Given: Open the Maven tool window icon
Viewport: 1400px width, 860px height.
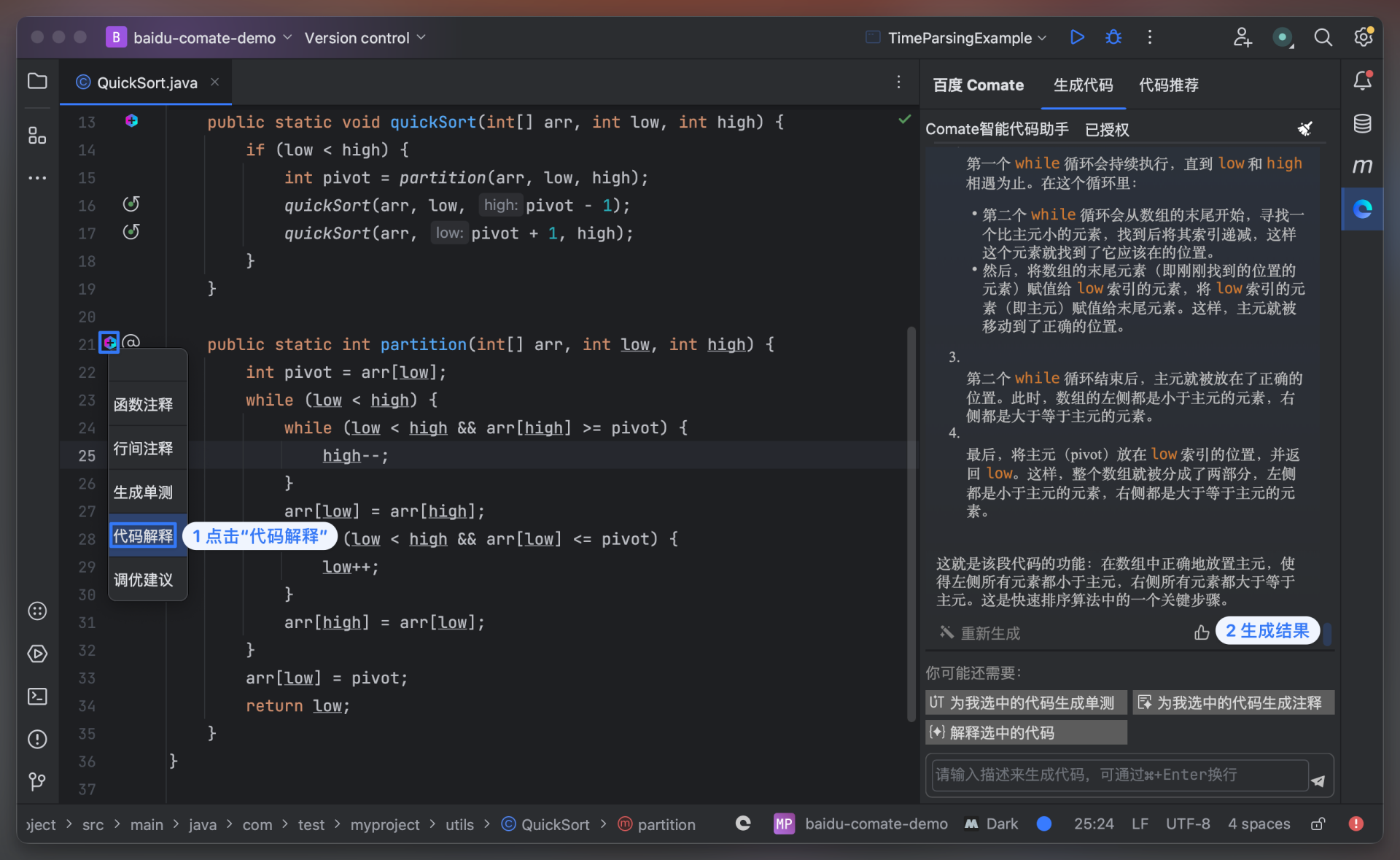Looking at the screenshot, I should pyautogui.click(x=1362, y=166).
